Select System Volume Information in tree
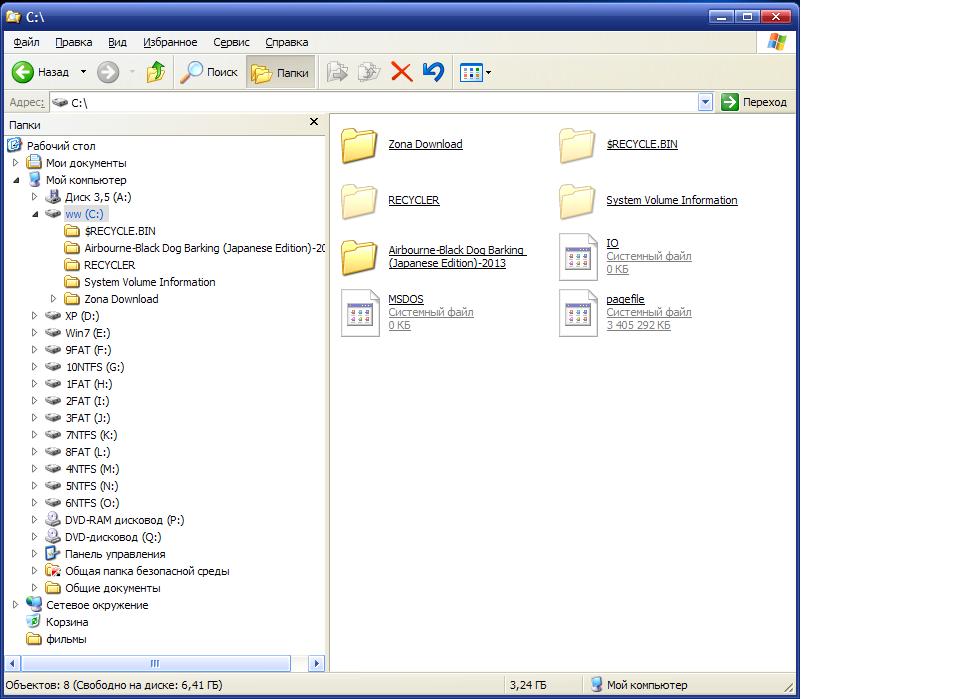Screen dimensions: 960x699 point(150,282)
